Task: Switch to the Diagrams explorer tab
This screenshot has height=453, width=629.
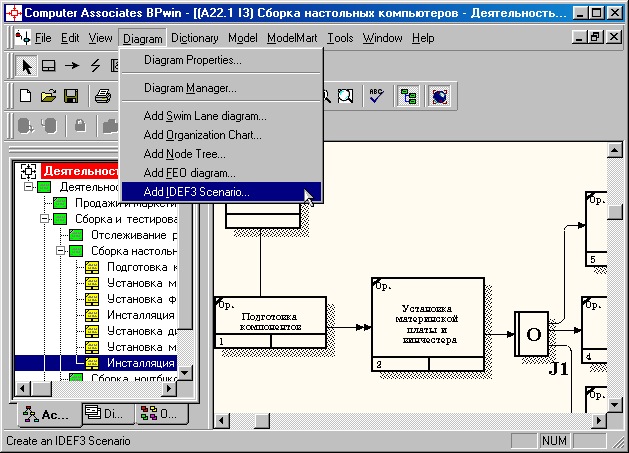Action: 108,413
